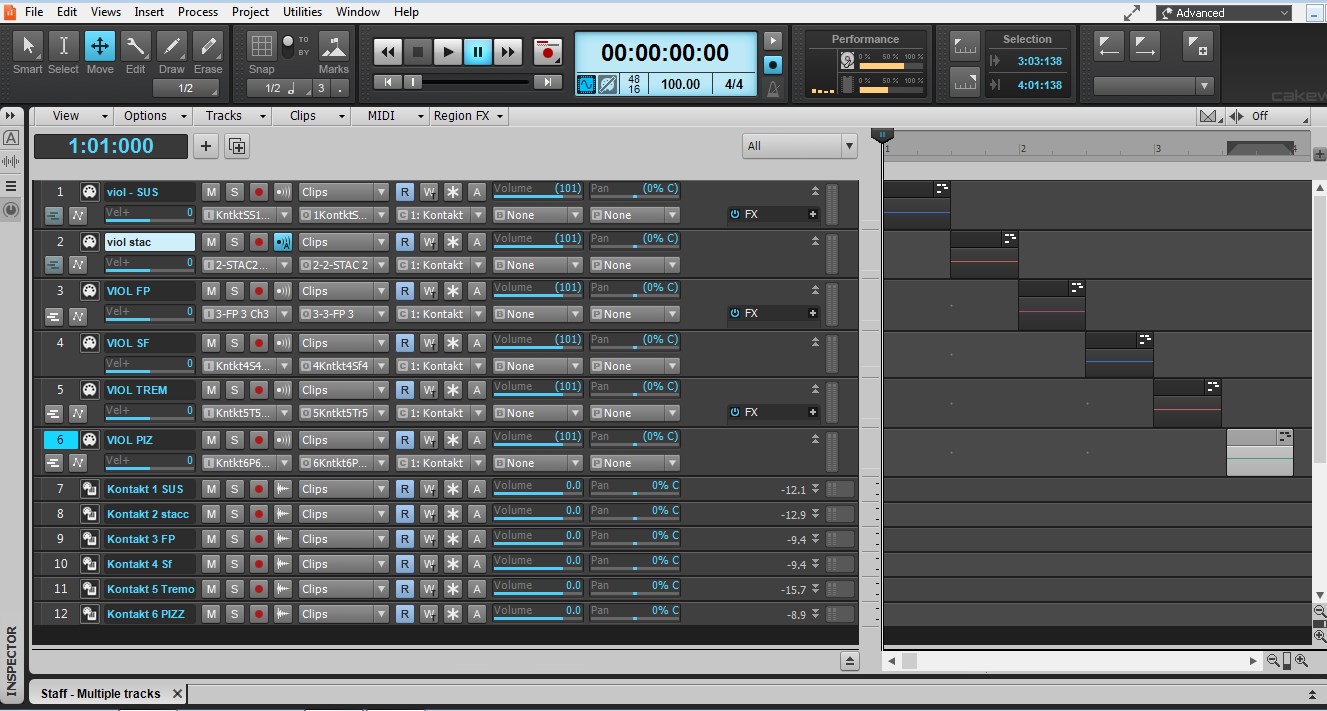This screenshot has height=711, width=1327.
Task: Open output dropdown 2-2-STAC 2
Action: [x=344, y=265]
